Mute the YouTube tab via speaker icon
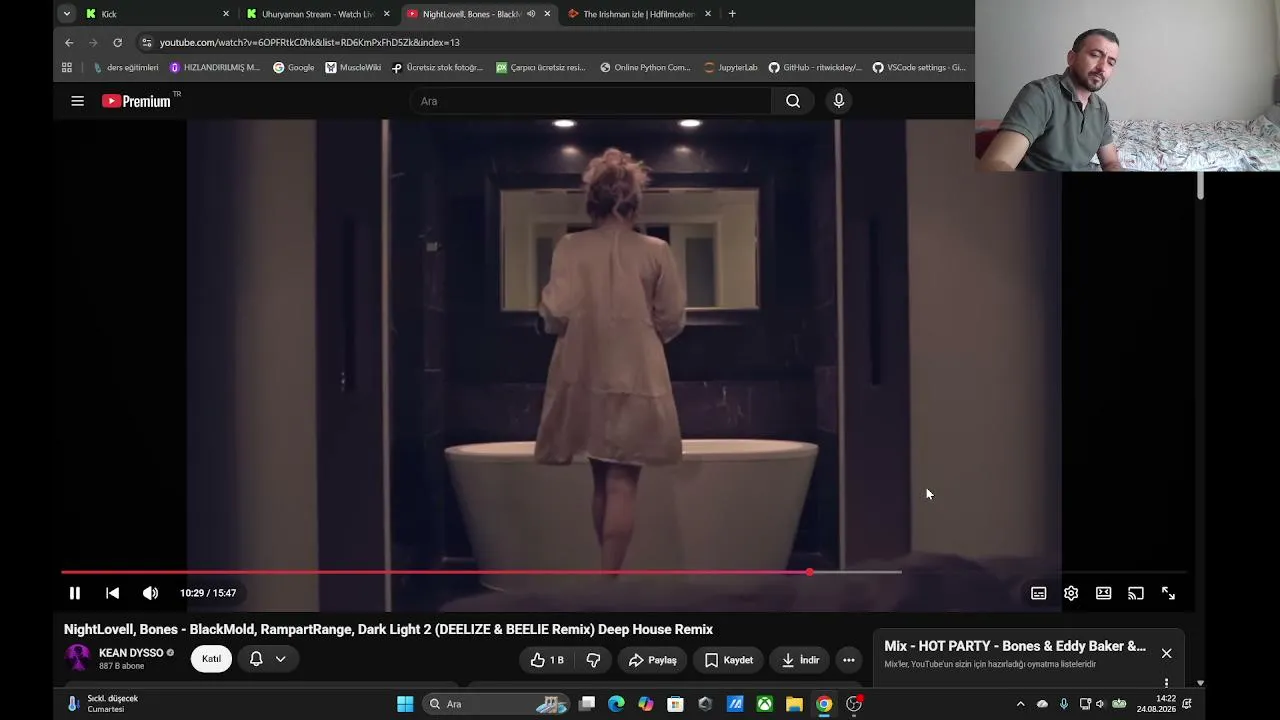 tap(531, 14)
